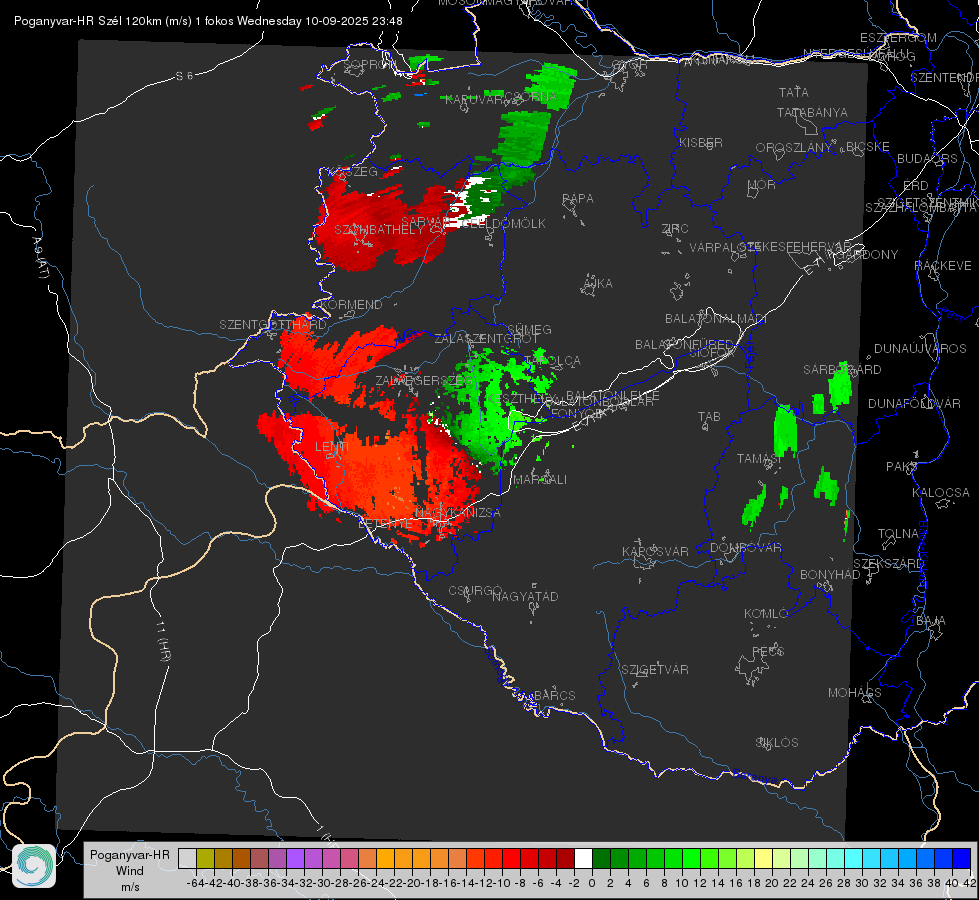Choose the dark blue swatch at legend's right end
The width and height of the screenshot is (979, 900).
pyautogui.click(x=962, y=858)
